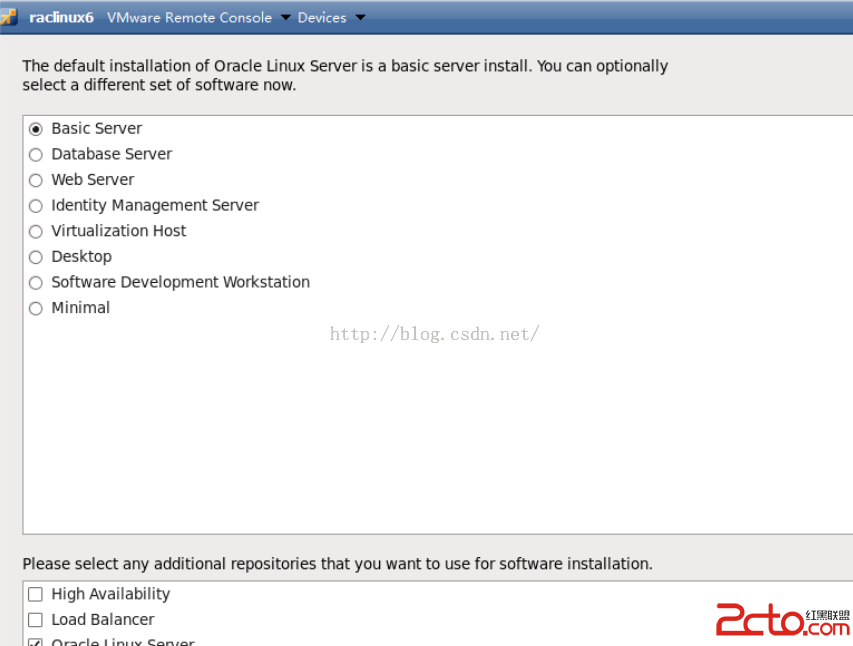The width and height of the screenshot is (853, 646).
Task: Select the Desktop installation option
Action: tap(36, 257)
